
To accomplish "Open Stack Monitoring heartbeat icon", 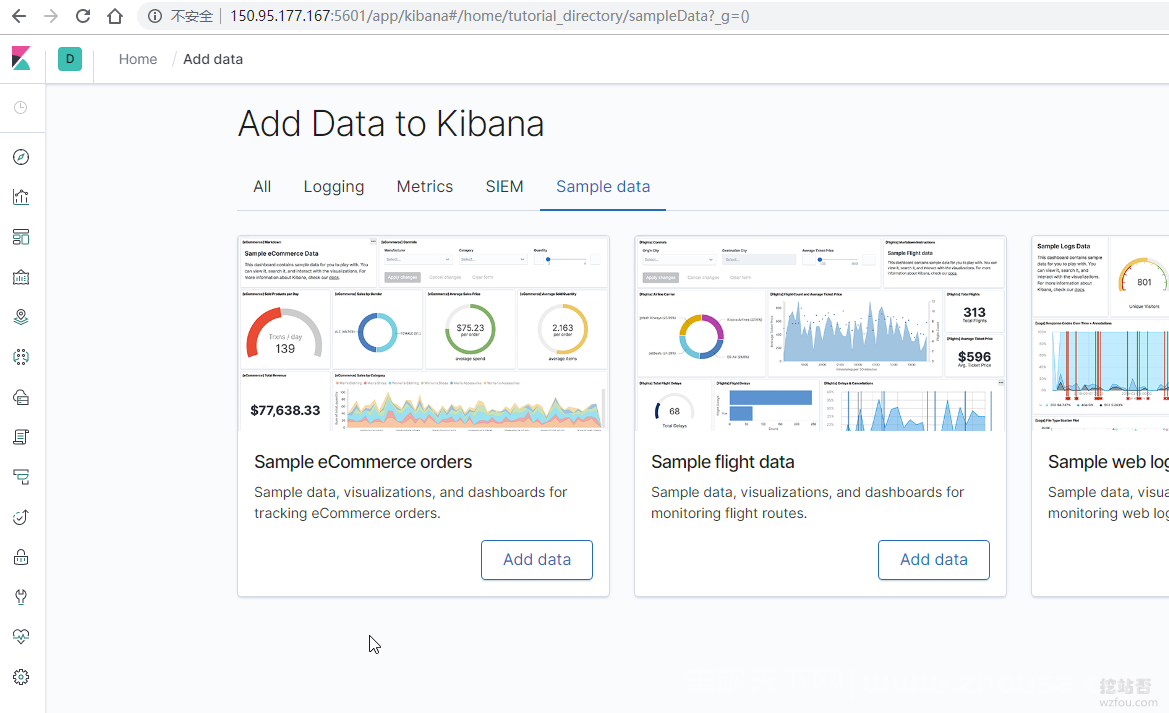I will [21, 637].
